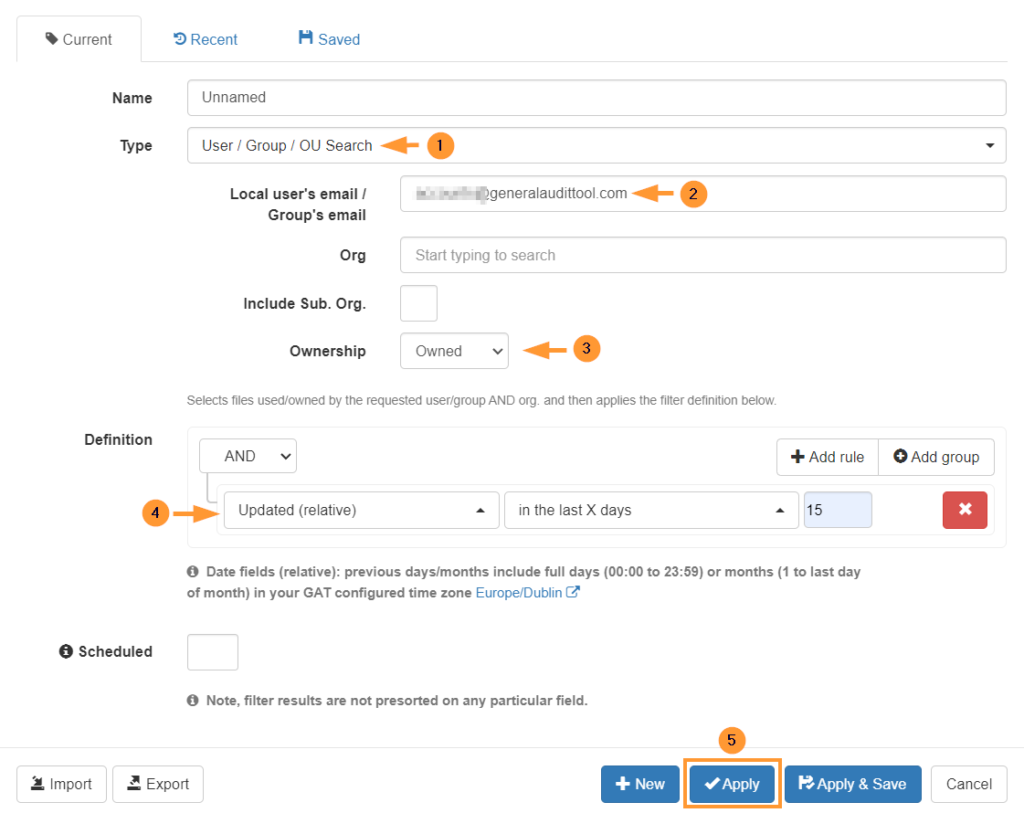Viewport: 1024px width, 813px height.
Task: Switch to the Recent tab
Action: pos(205,39)
